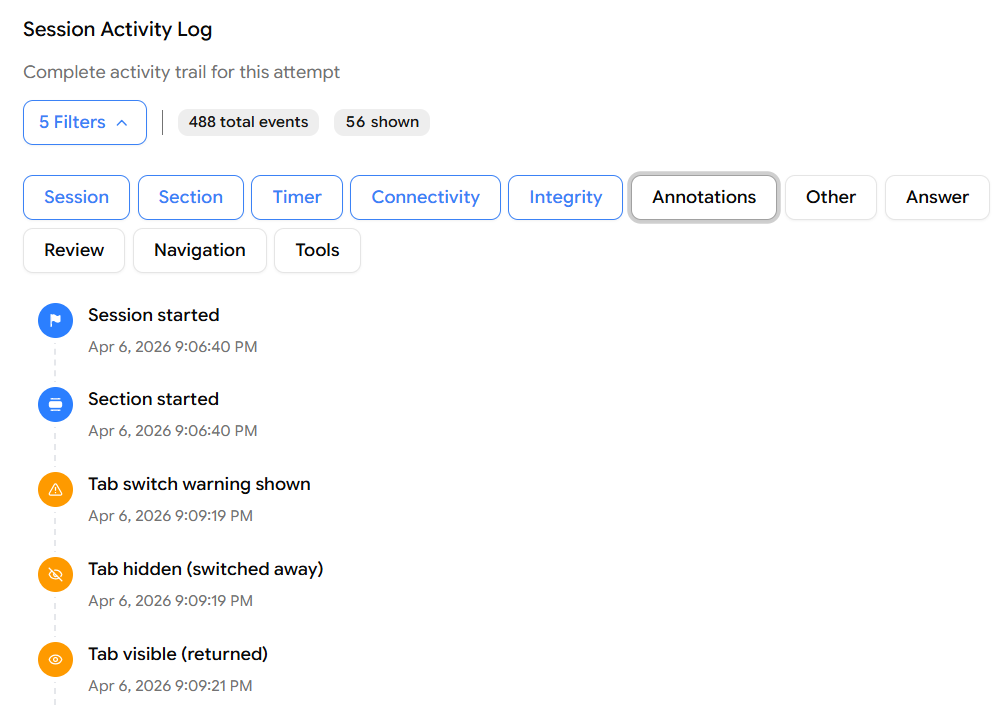Disable the Timer filter chip
The image size is (1003, 708).
297,197
